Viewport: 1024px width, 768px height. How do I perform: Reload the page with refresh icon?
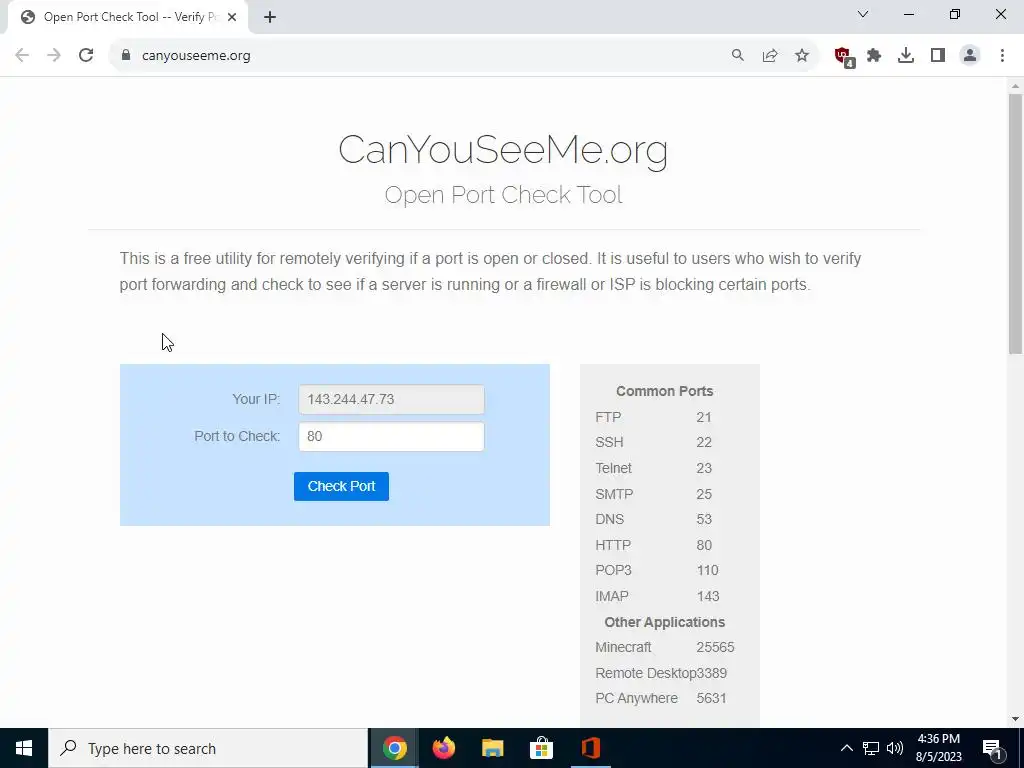(86, 56)
